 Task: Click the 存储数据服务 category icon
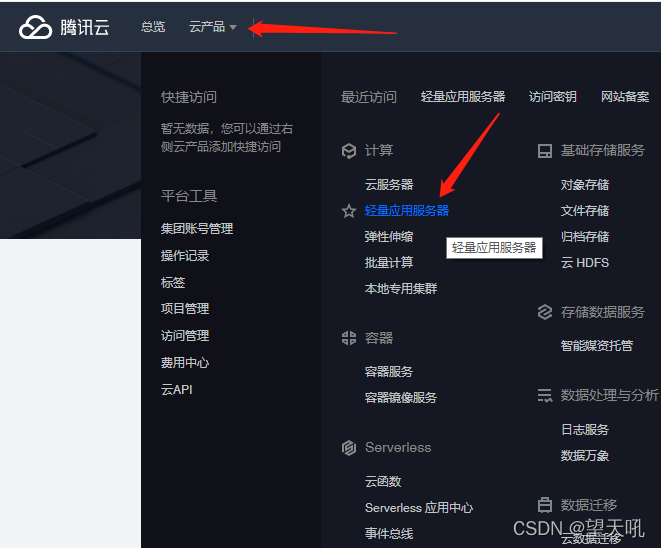[545, 312]
